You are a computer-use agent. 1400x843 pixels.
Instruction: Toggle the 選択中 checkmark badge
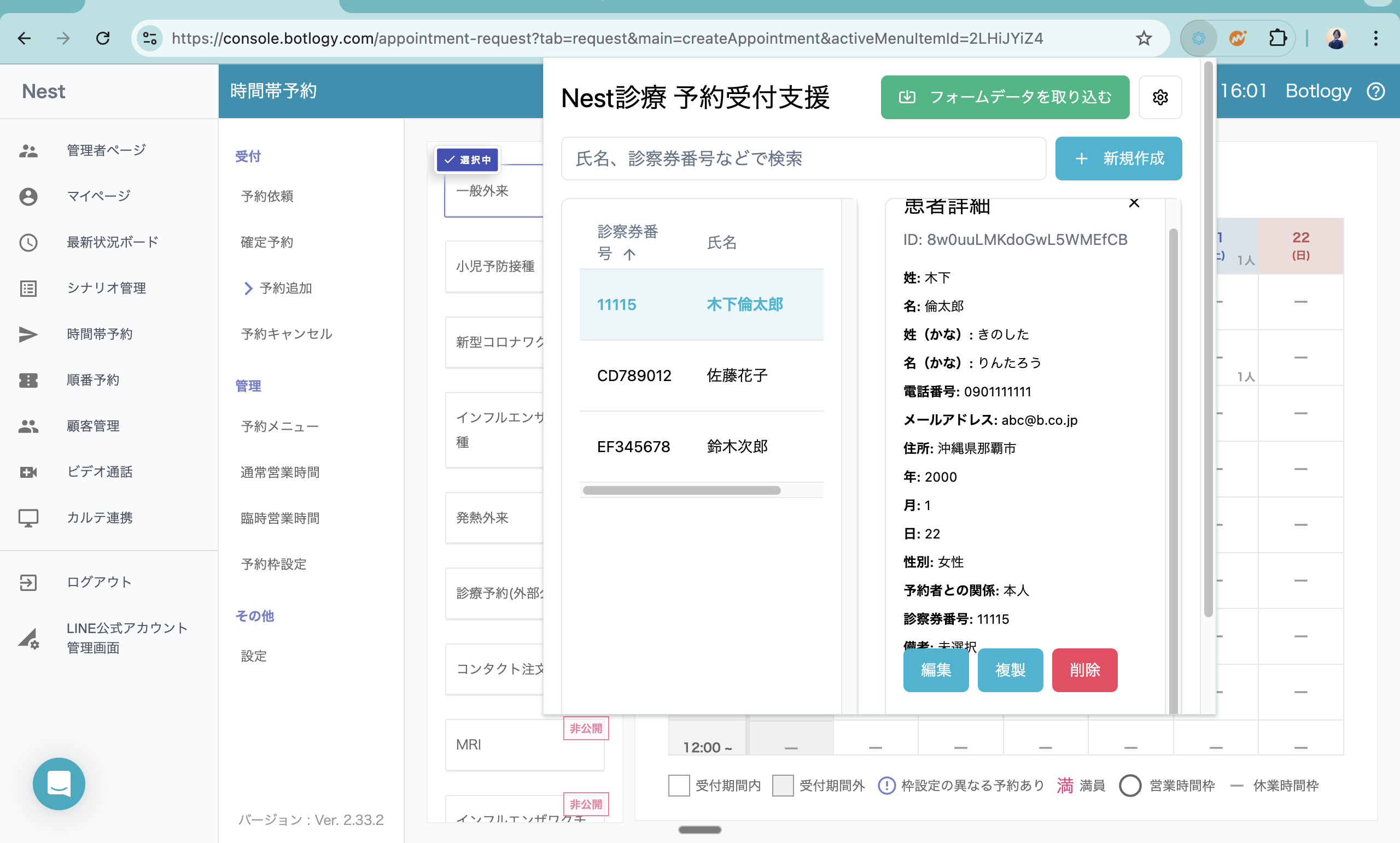click(467, 160)
